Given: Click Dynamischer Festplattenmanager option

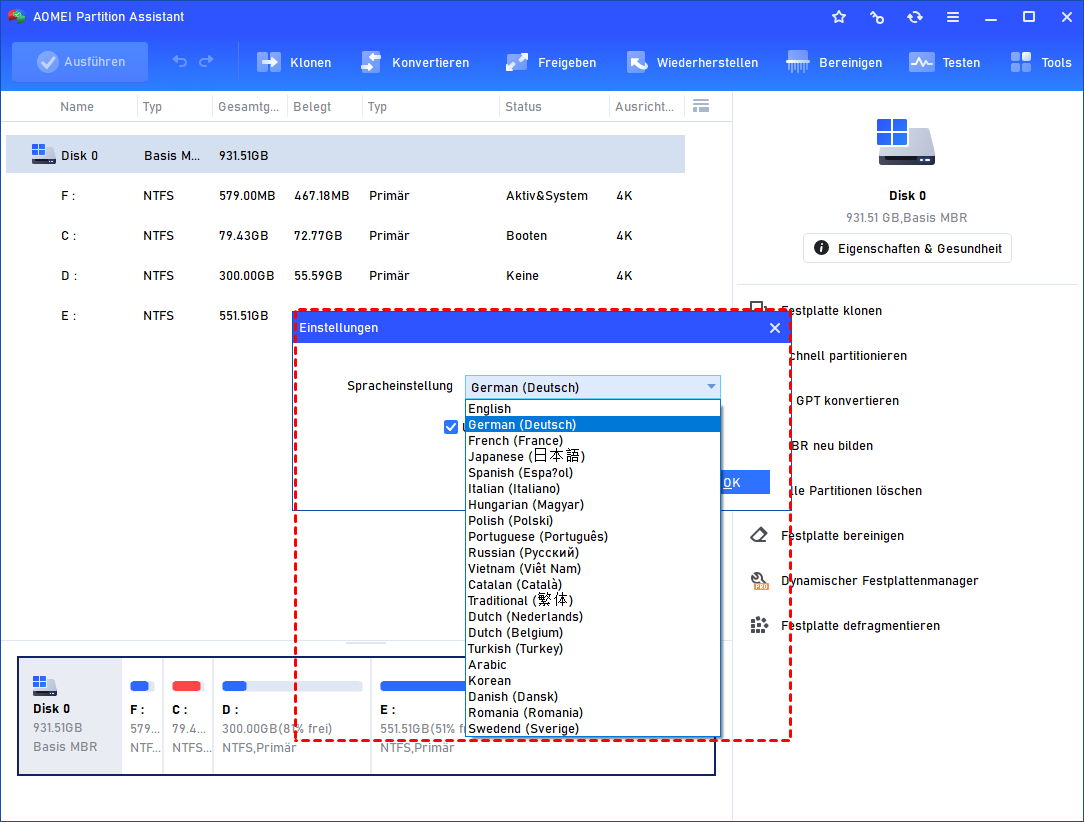Looking at the screenshot, I should click(x=879, y=581).
